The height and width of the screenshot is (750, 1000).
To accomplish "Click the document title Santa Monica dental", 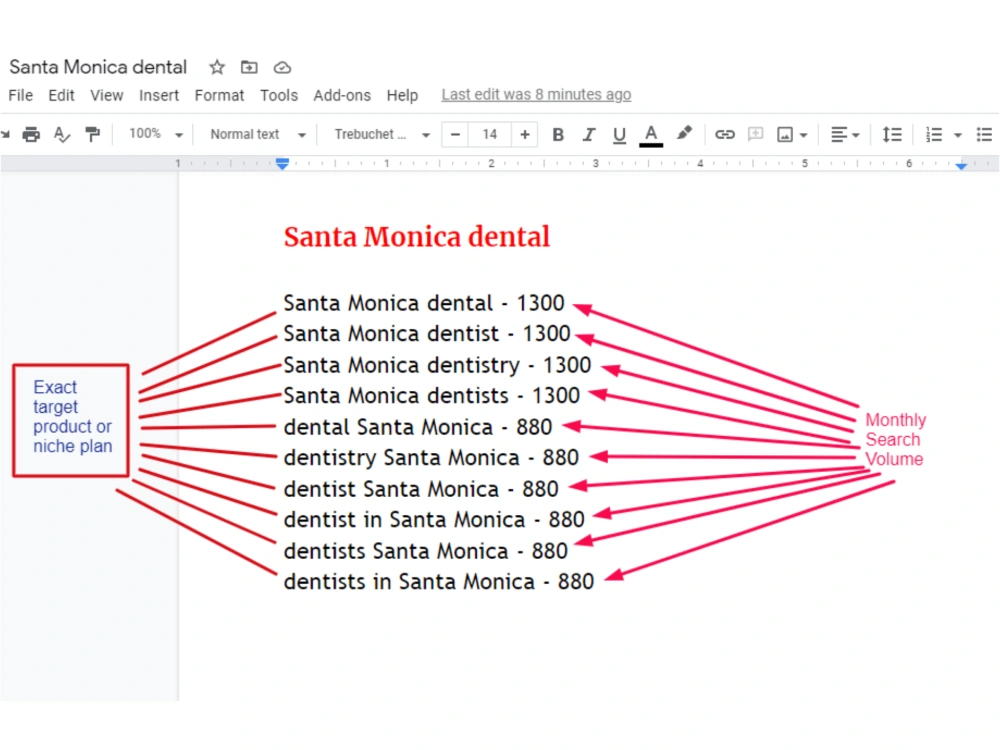I will (x=98, y=67).
